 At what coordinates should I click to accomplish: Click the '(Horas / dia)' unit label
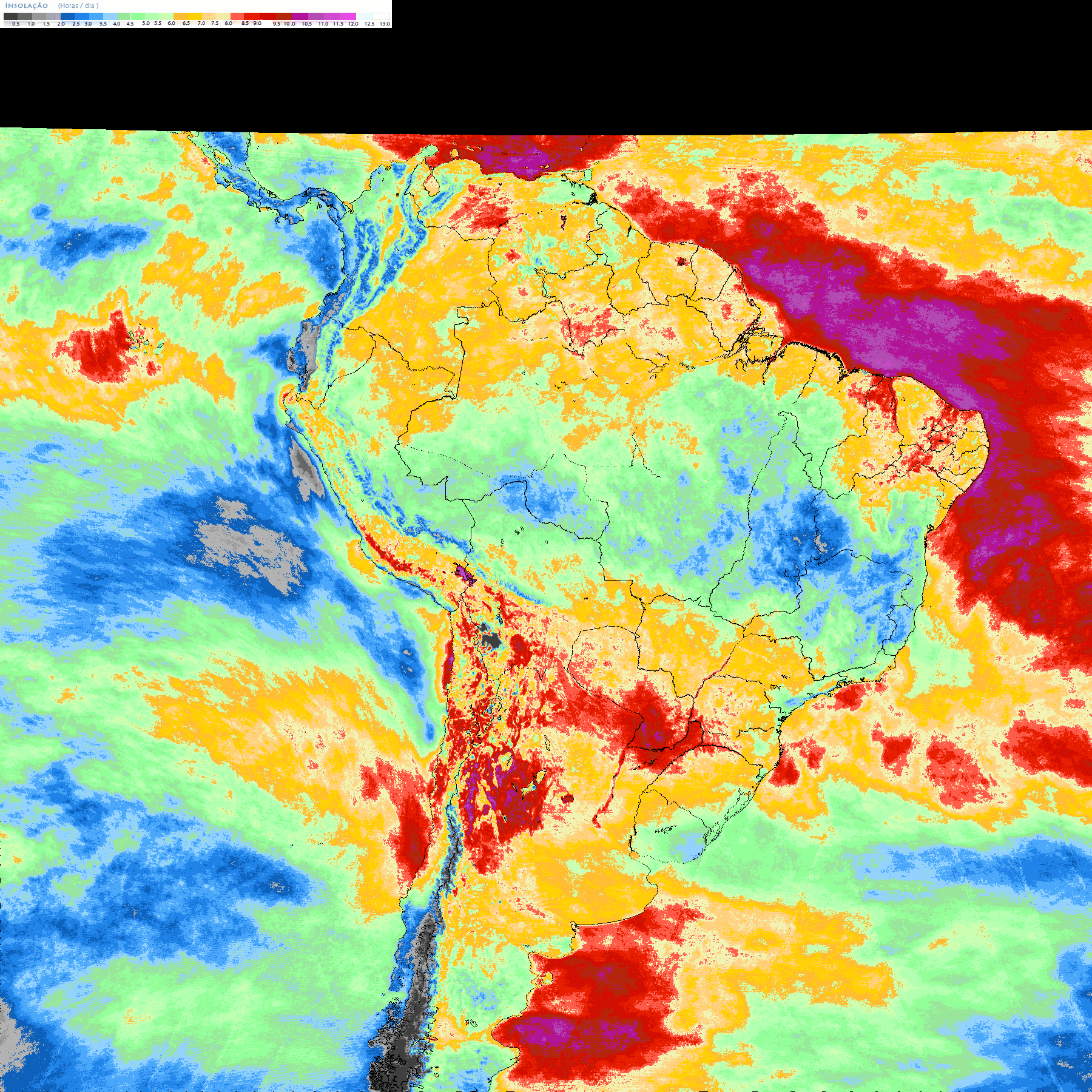coord(78,6)
